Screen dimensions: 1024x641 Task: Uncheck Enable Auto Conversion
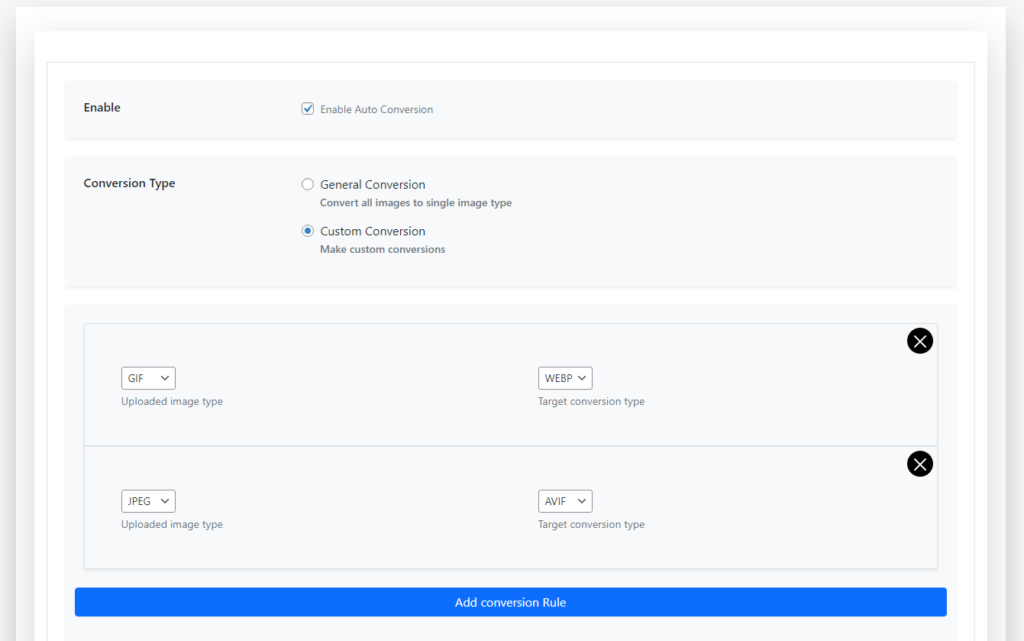(x=307, y=108)
